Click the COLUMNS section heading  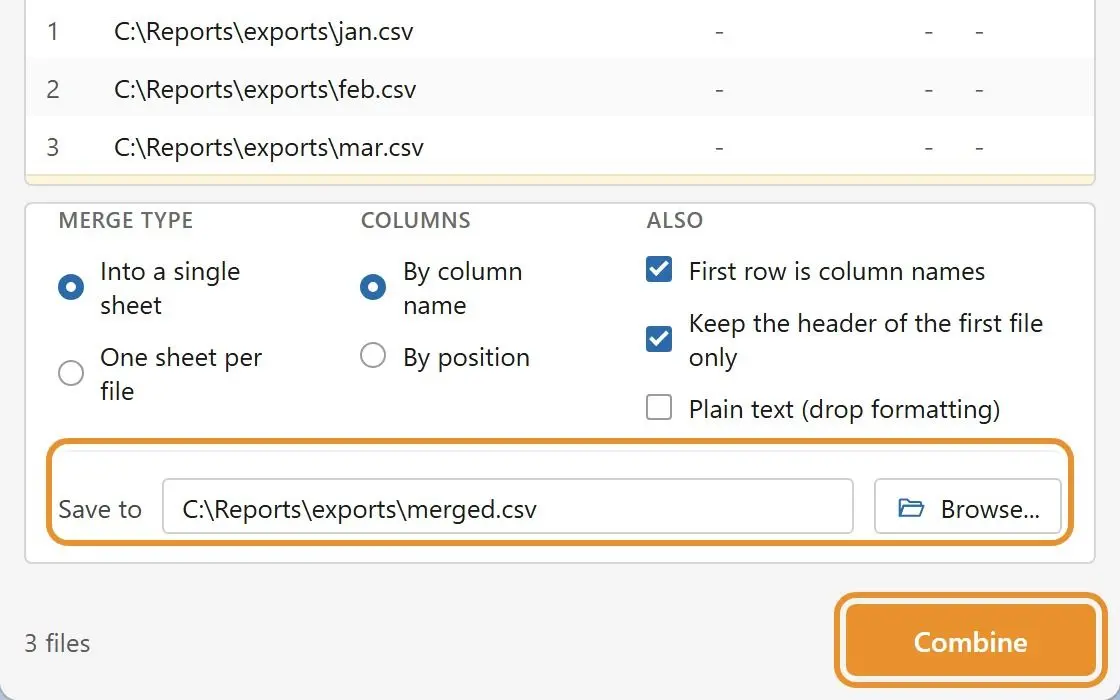coord(416,220)
